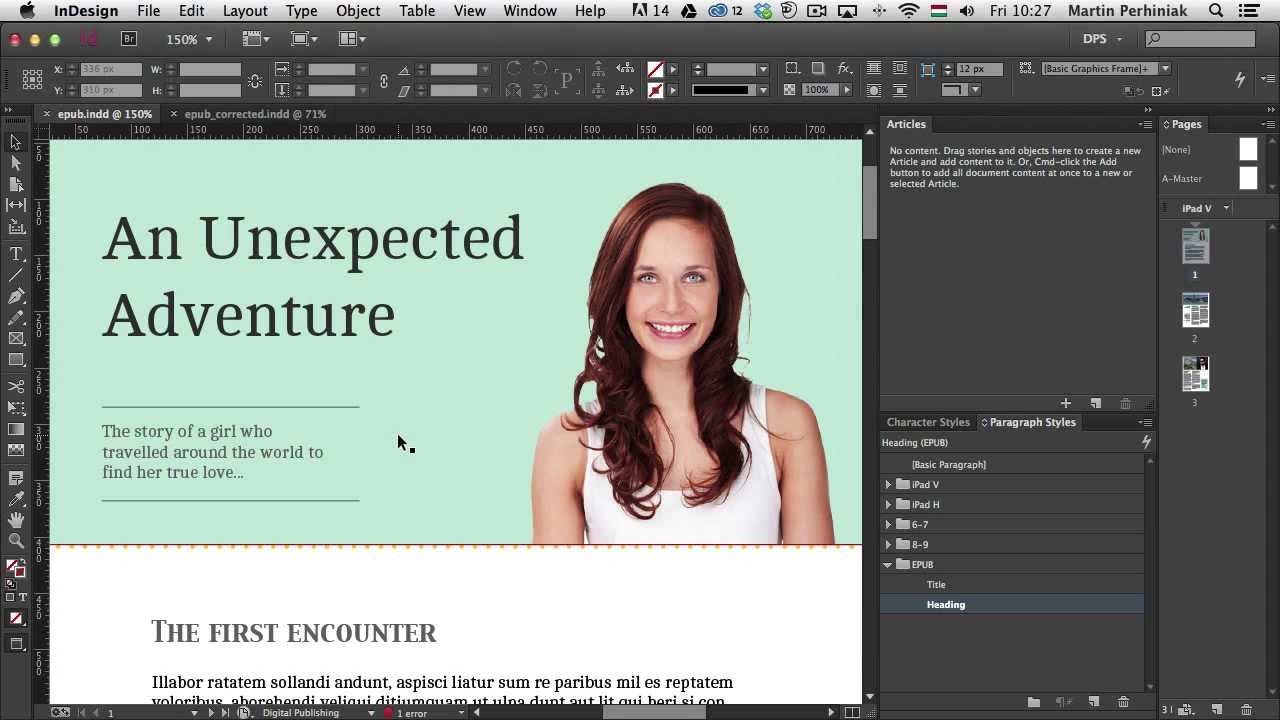Click the delete trash icon in Paragraph Styles panel

pyautogui.click(x=1123, y=702)
